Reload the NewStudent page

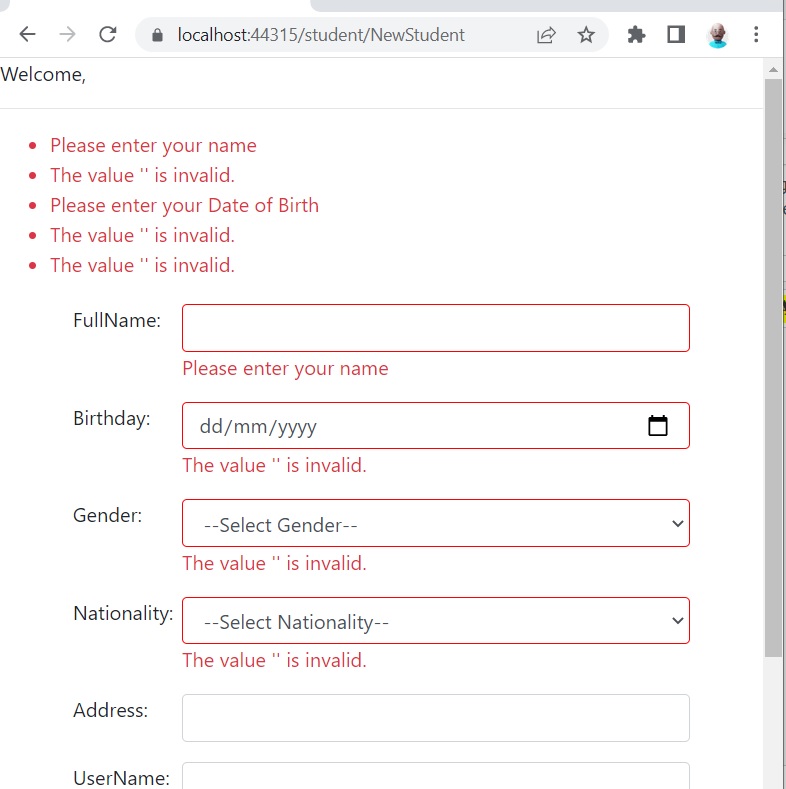coord(108,35)
